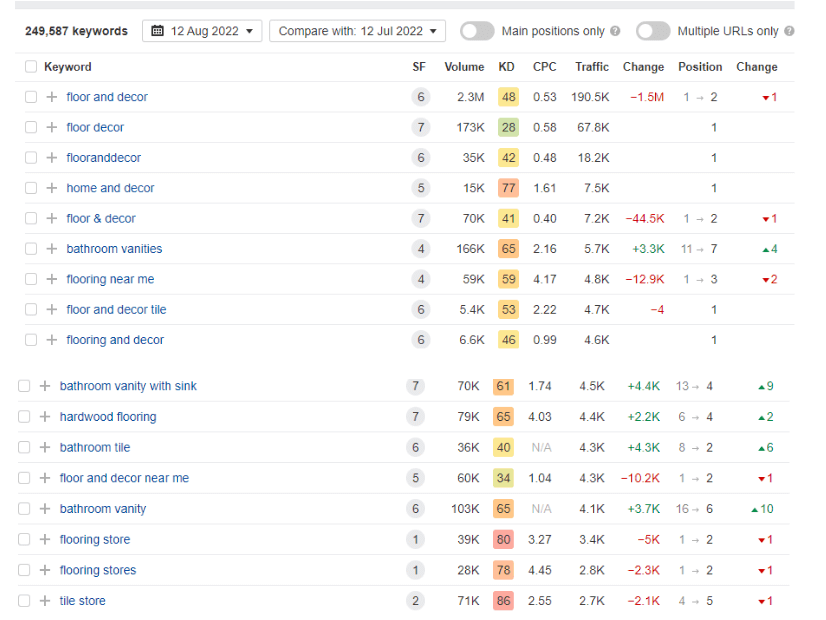Image resolution: width=826 pixels, height=620 pixels.
Task: Sort the table by CPC column
Action: click(x=544, y=67)
